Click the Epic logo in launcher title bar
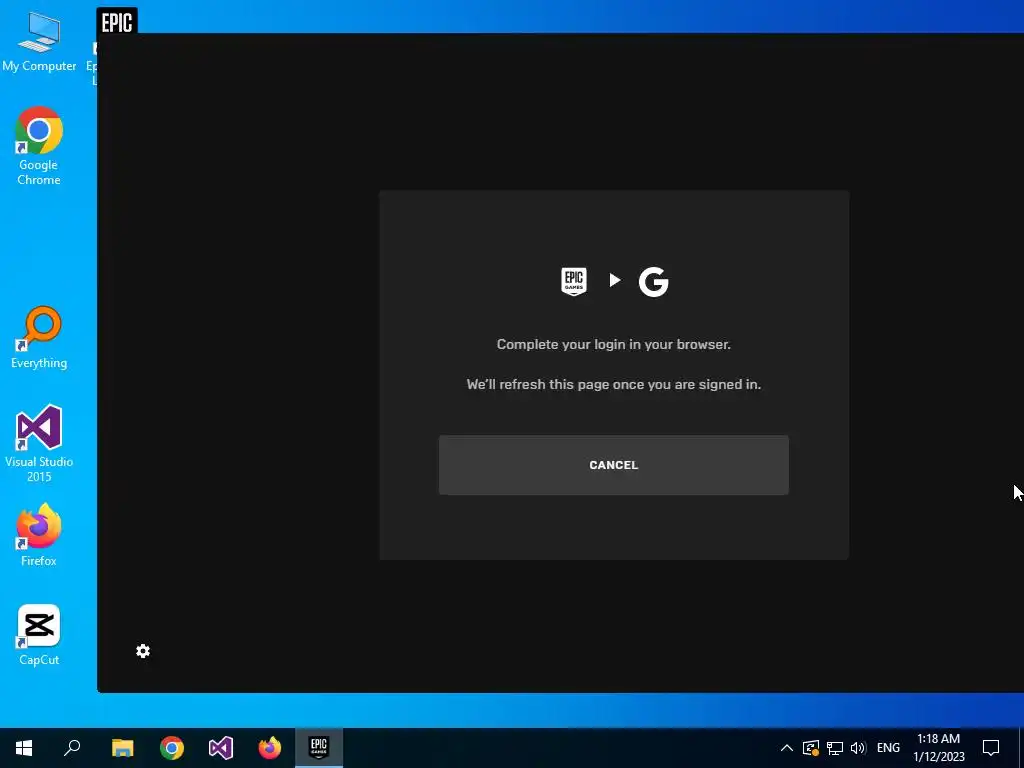The width and height of the screenshot is (1024, 768). (x=117, y=23)
